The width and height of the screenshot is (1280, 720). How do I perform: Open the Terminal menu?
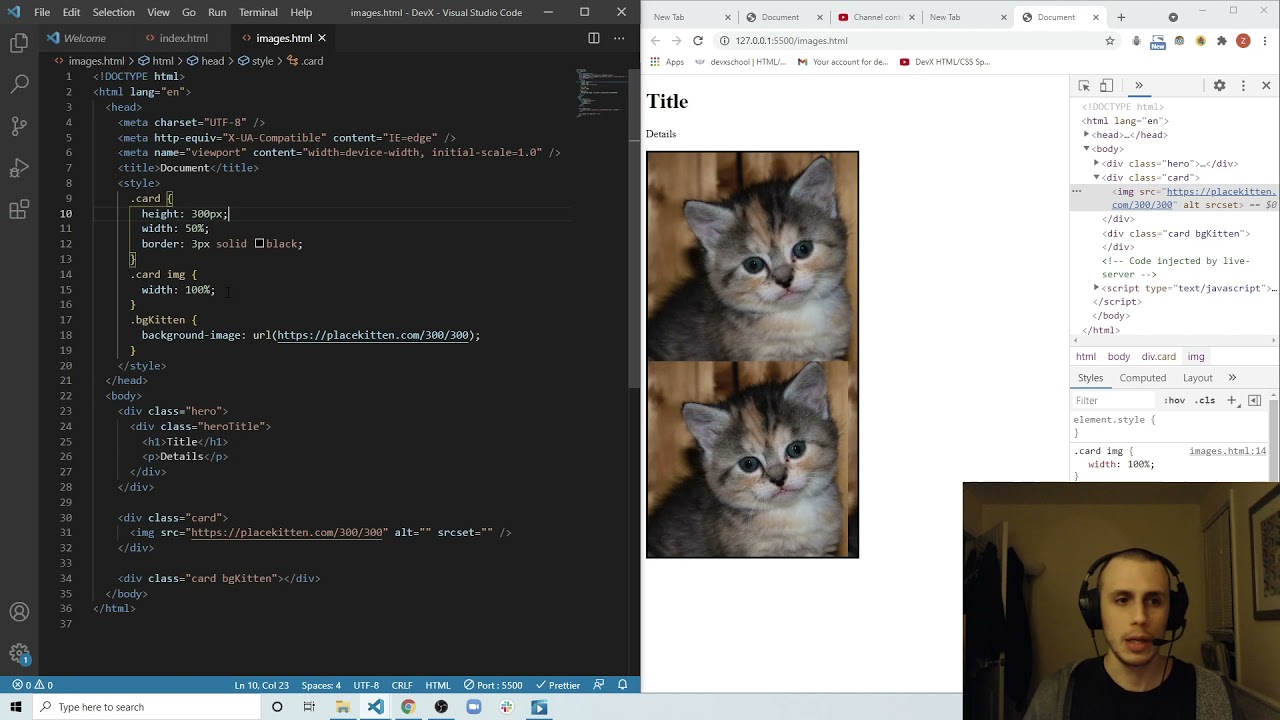(x=258, y=12)
